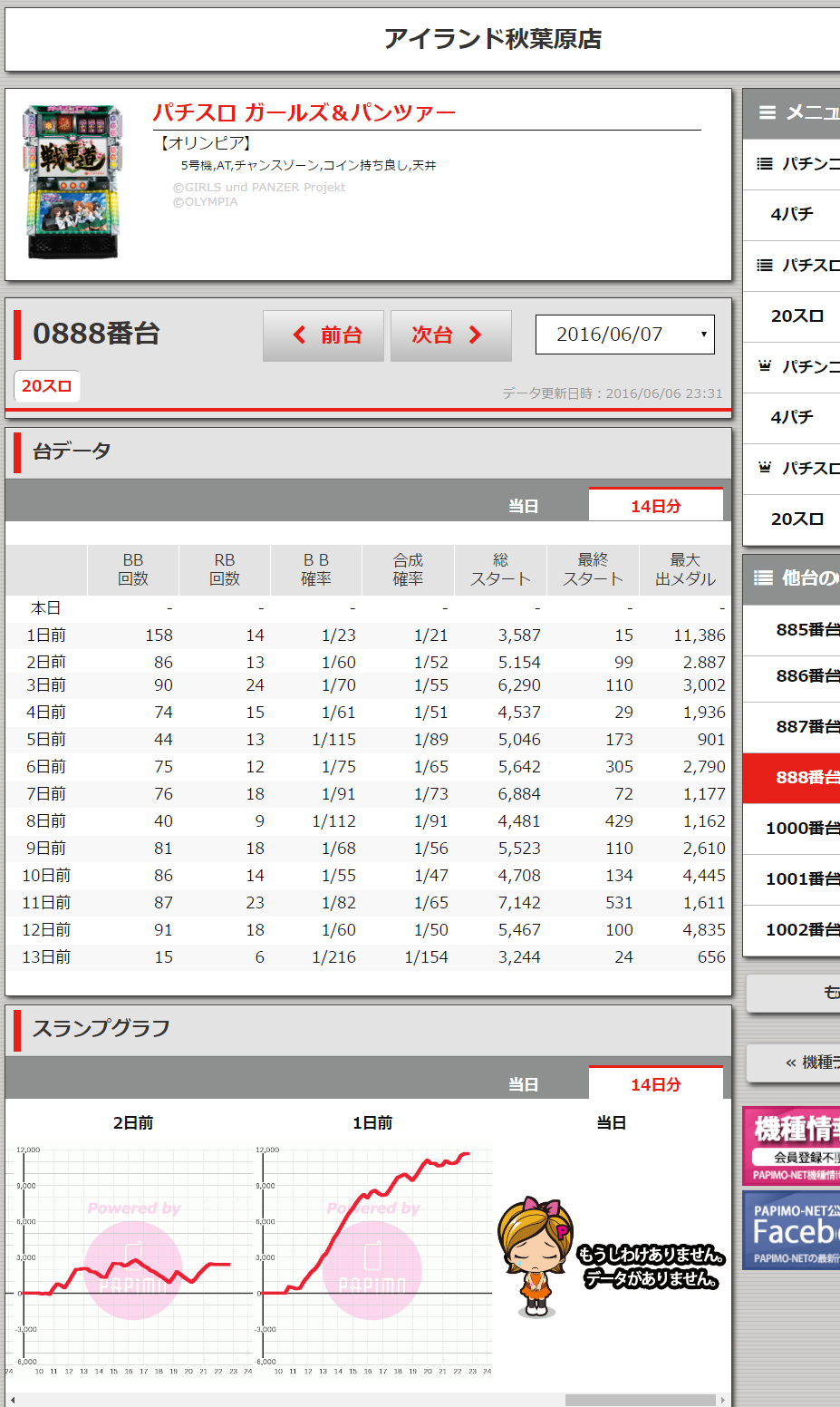Click the list icon beside the first パチスロ menu entry
This screenshot has width=840, height=1407.
pyautogui.click(x=765, y=266)
